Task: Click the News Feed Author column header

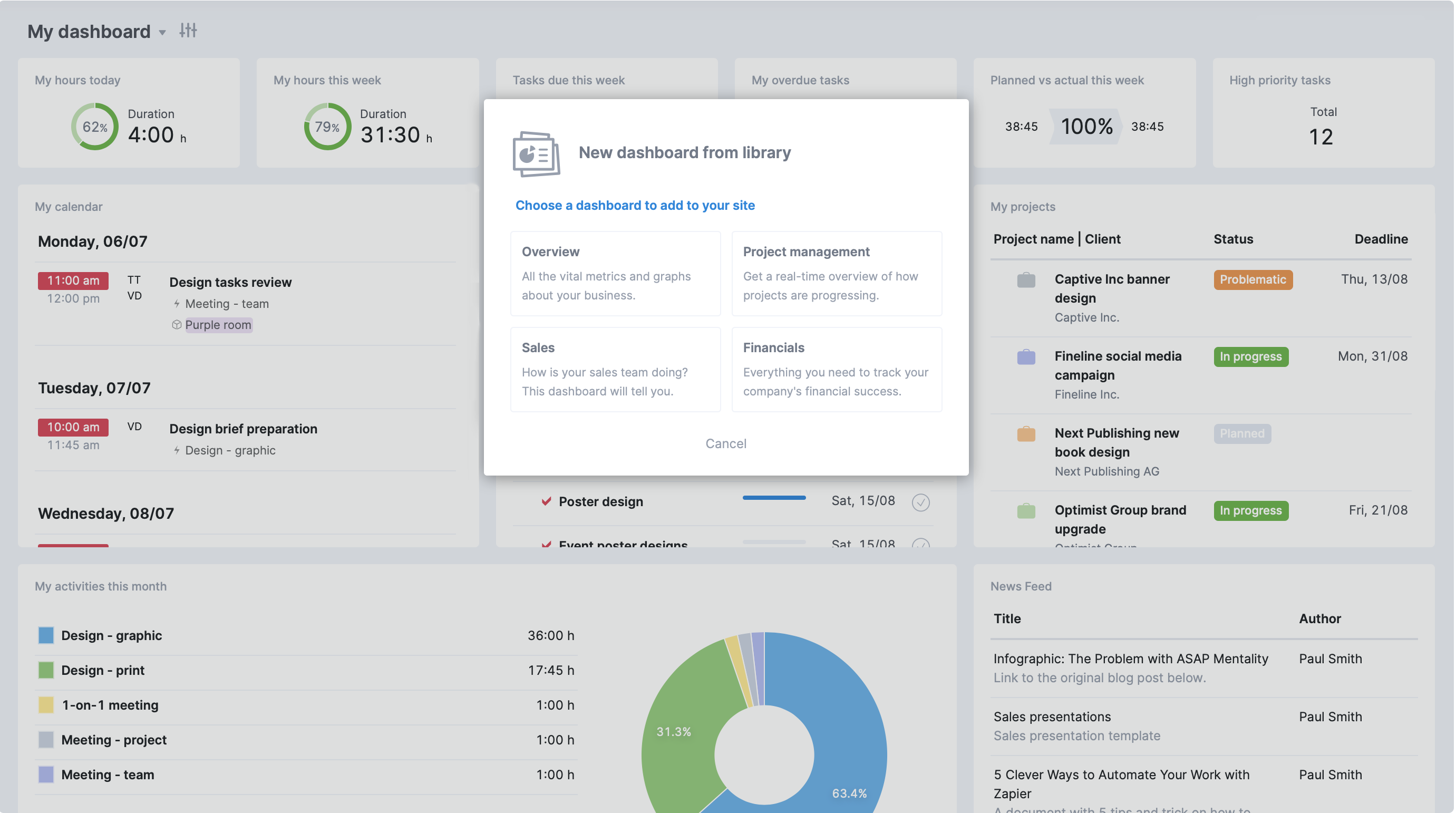Action: 1319,618
